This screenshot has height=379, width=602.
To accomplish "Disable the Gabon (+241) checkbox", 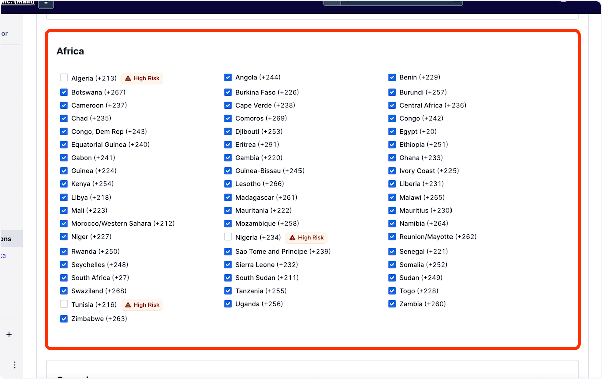I will [x=64, y=157].
